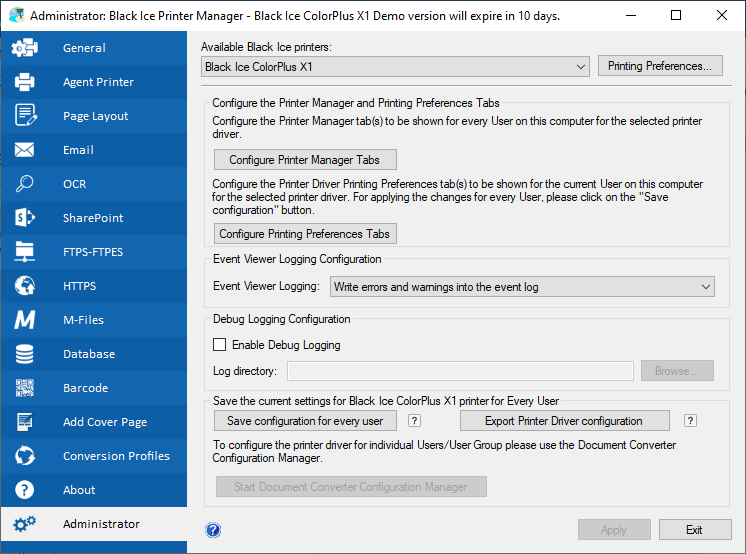Click the Administrator gears icon
The width and height of the screenshot is (746, 554).
point(25,524)
